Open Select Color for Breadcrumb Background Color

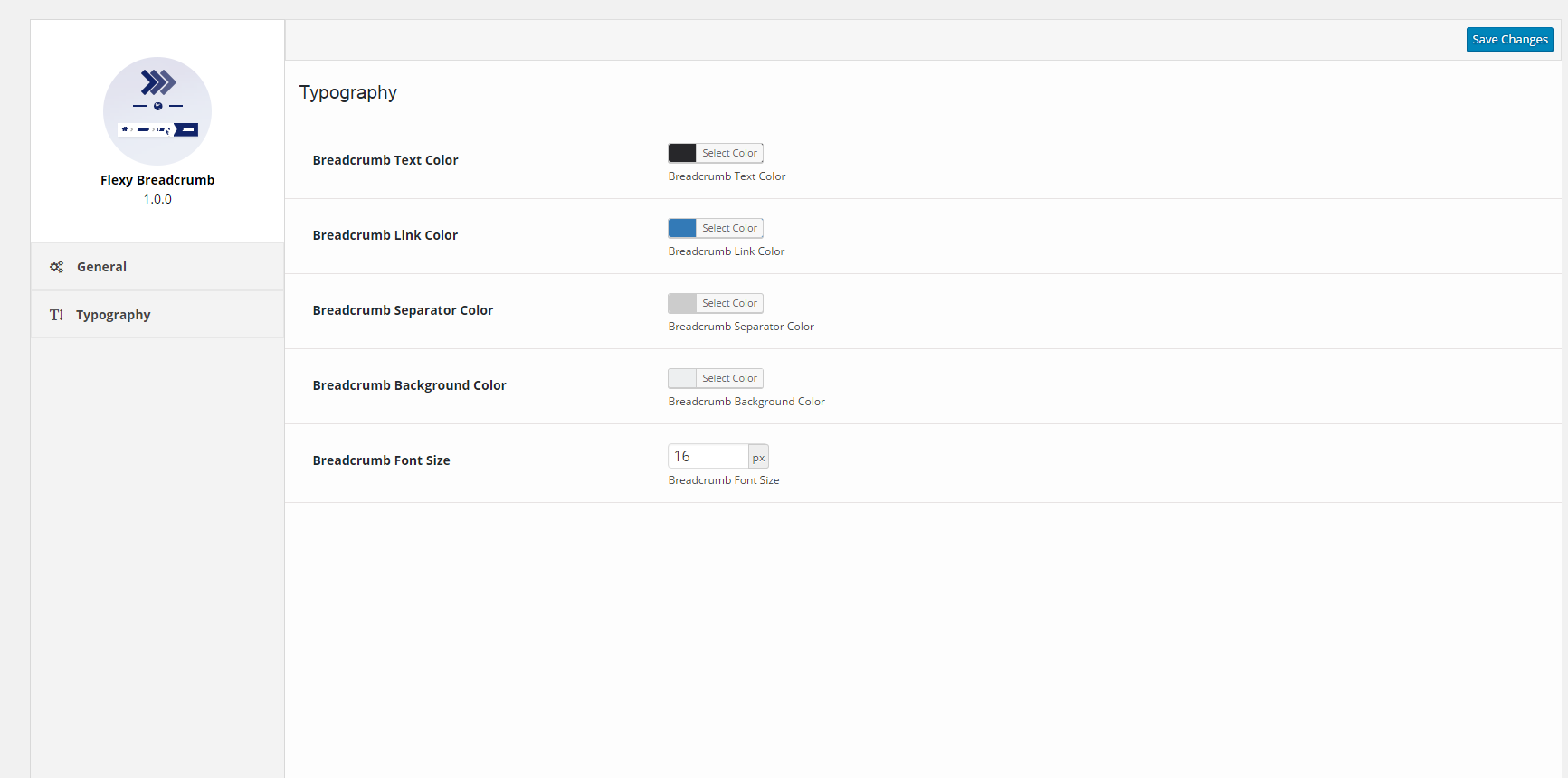point(729,378)
